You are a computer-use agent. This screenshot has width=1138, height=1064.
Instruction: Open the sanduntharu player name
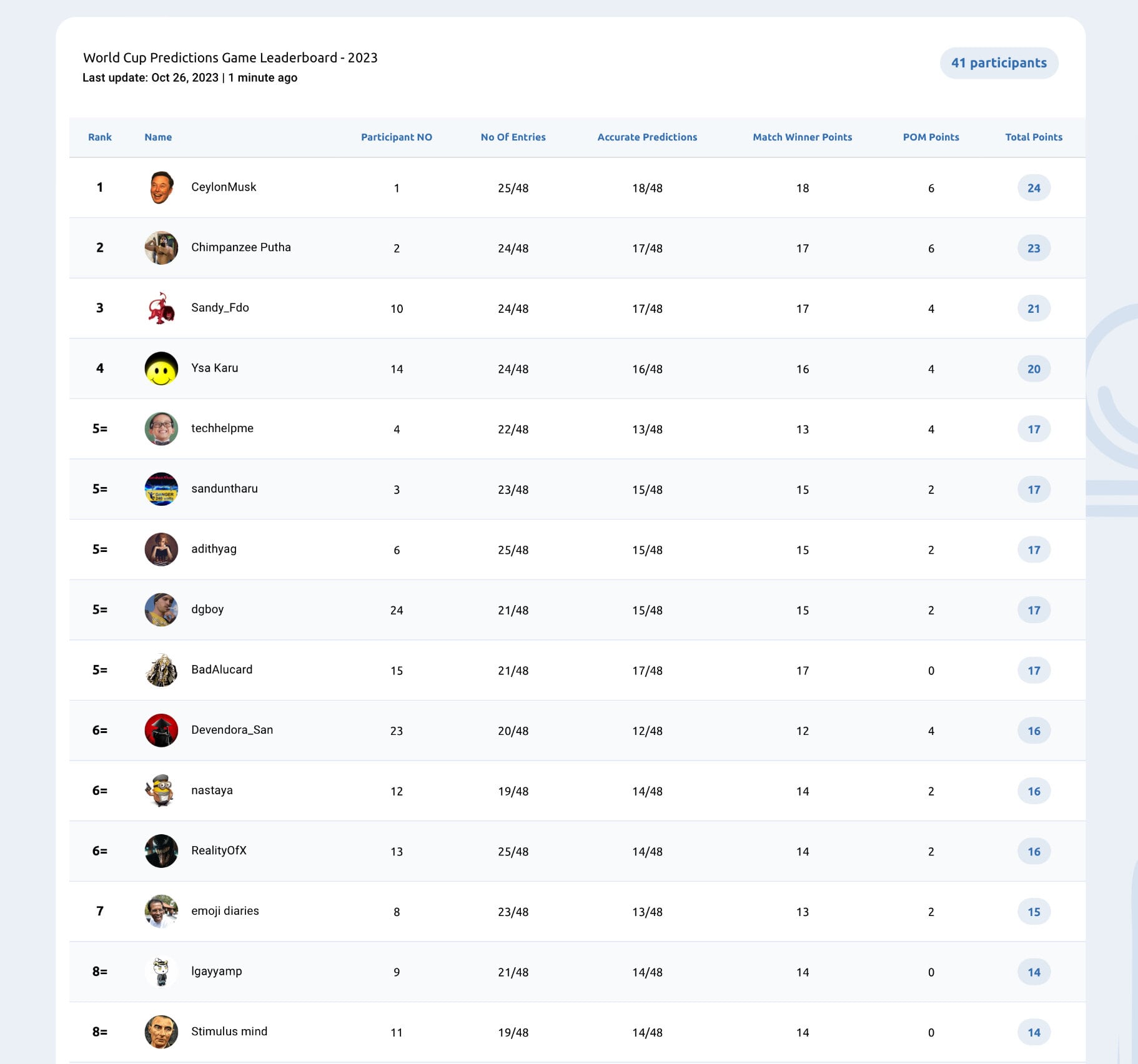click(224, 489)
